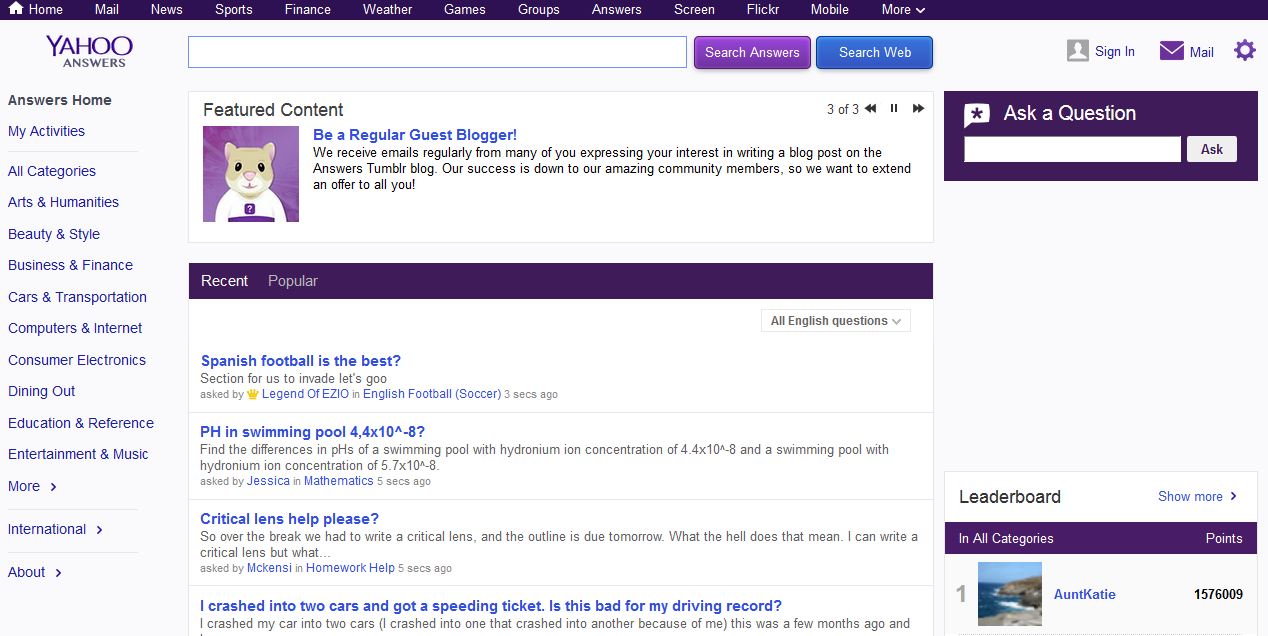Viewport: 1268px width, 636px height.
Task: Click the Home house icon
Action: click(x=16, y=9)
